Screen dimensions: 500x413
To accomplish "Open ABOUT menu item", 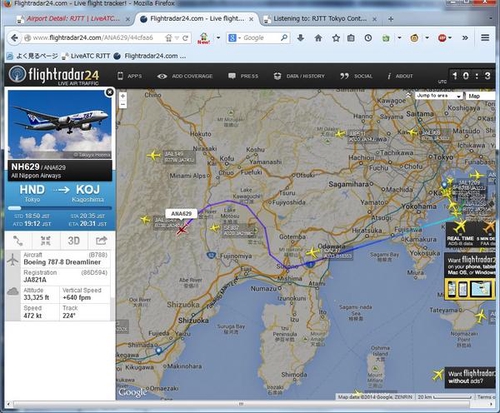I will click(x=400, y=76).
